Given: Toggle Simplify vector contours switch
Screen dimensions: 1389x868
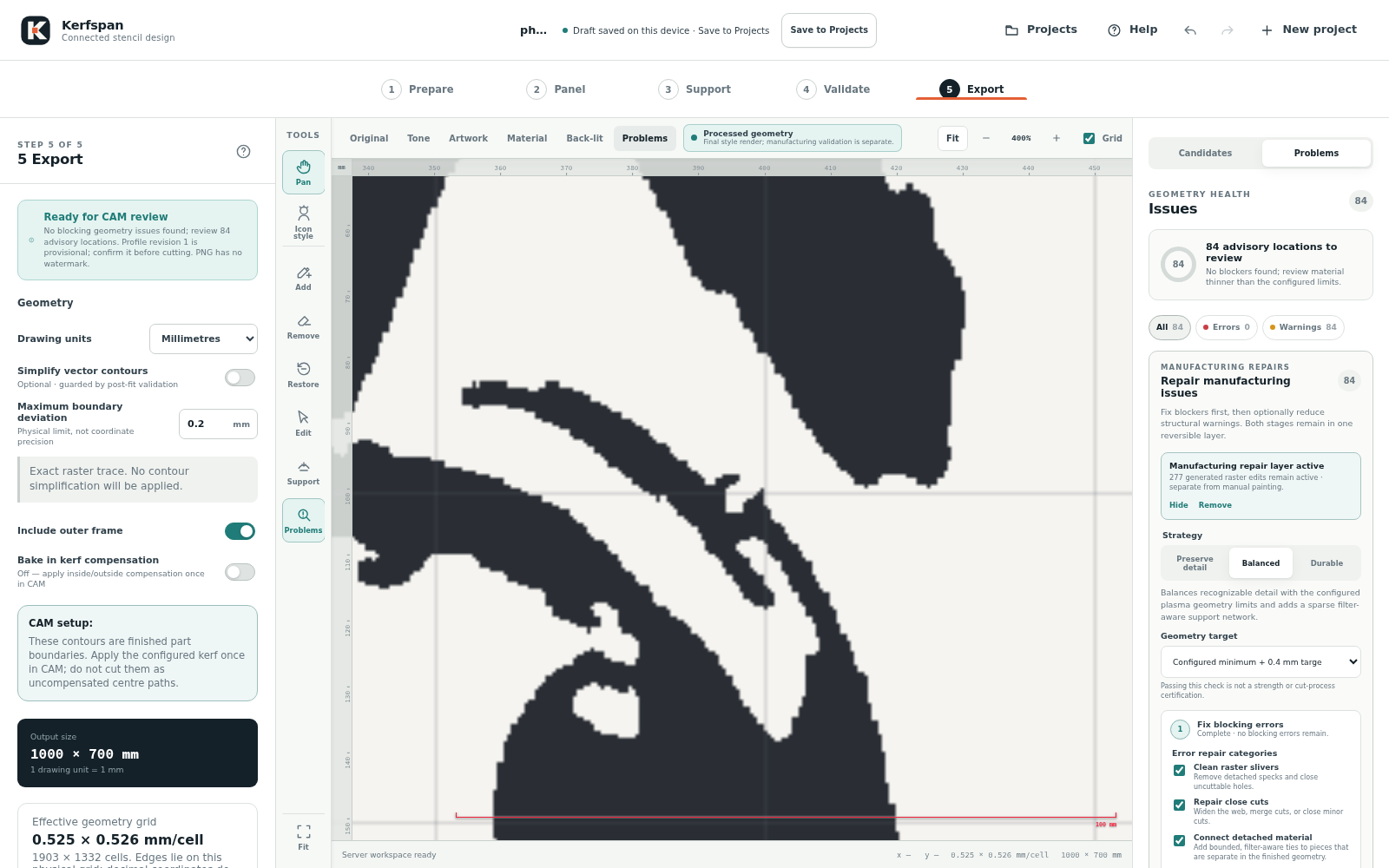Looking at the screenshot, I should pyautogui.click(x=240, y=378).
